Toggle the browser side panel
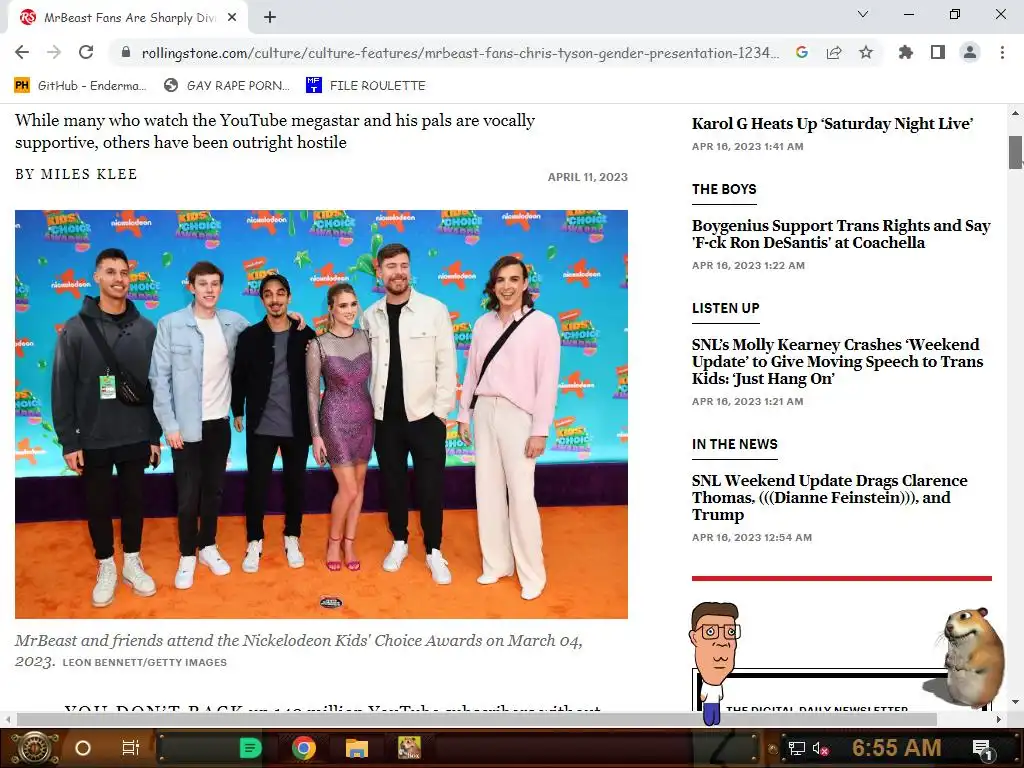Screen dimensions: 1024x768 [x=938, y=52]
